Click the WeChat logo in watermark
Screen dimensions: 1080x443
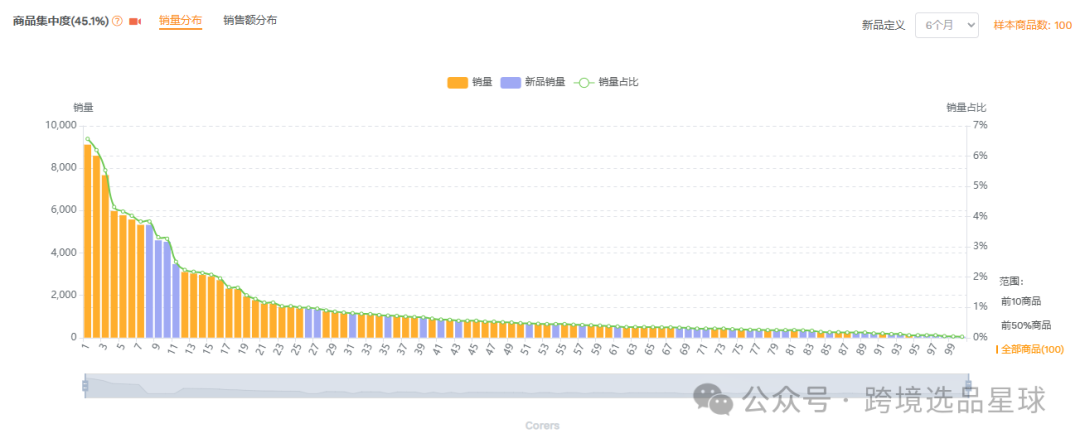718,400
